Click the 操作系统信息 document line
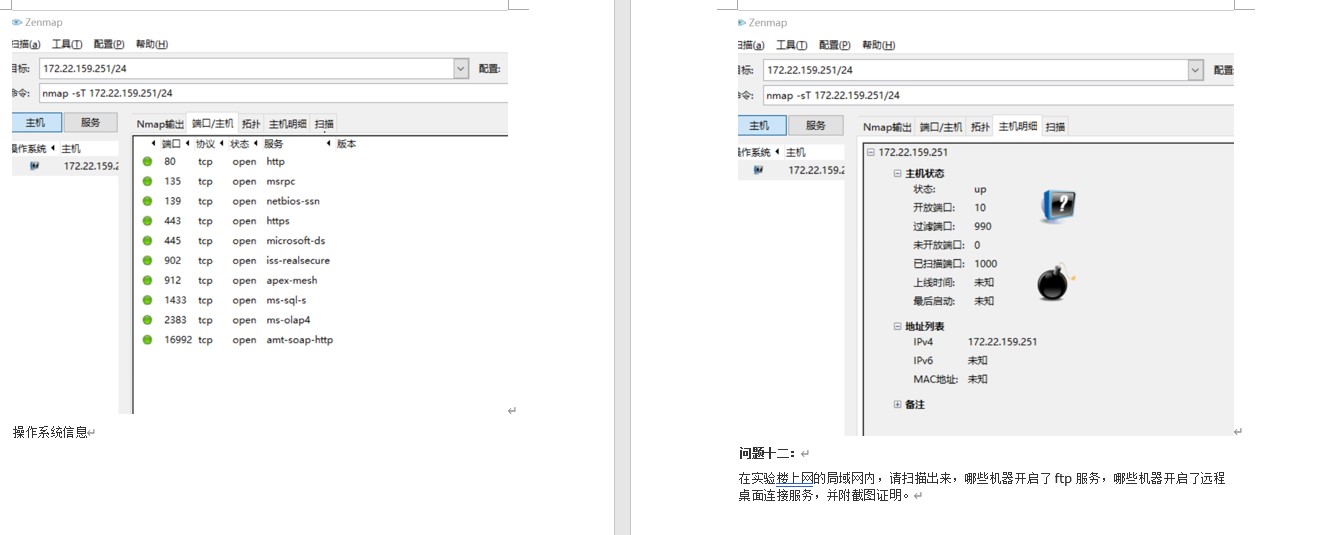 pyautogui.click(x=50, y=433)
